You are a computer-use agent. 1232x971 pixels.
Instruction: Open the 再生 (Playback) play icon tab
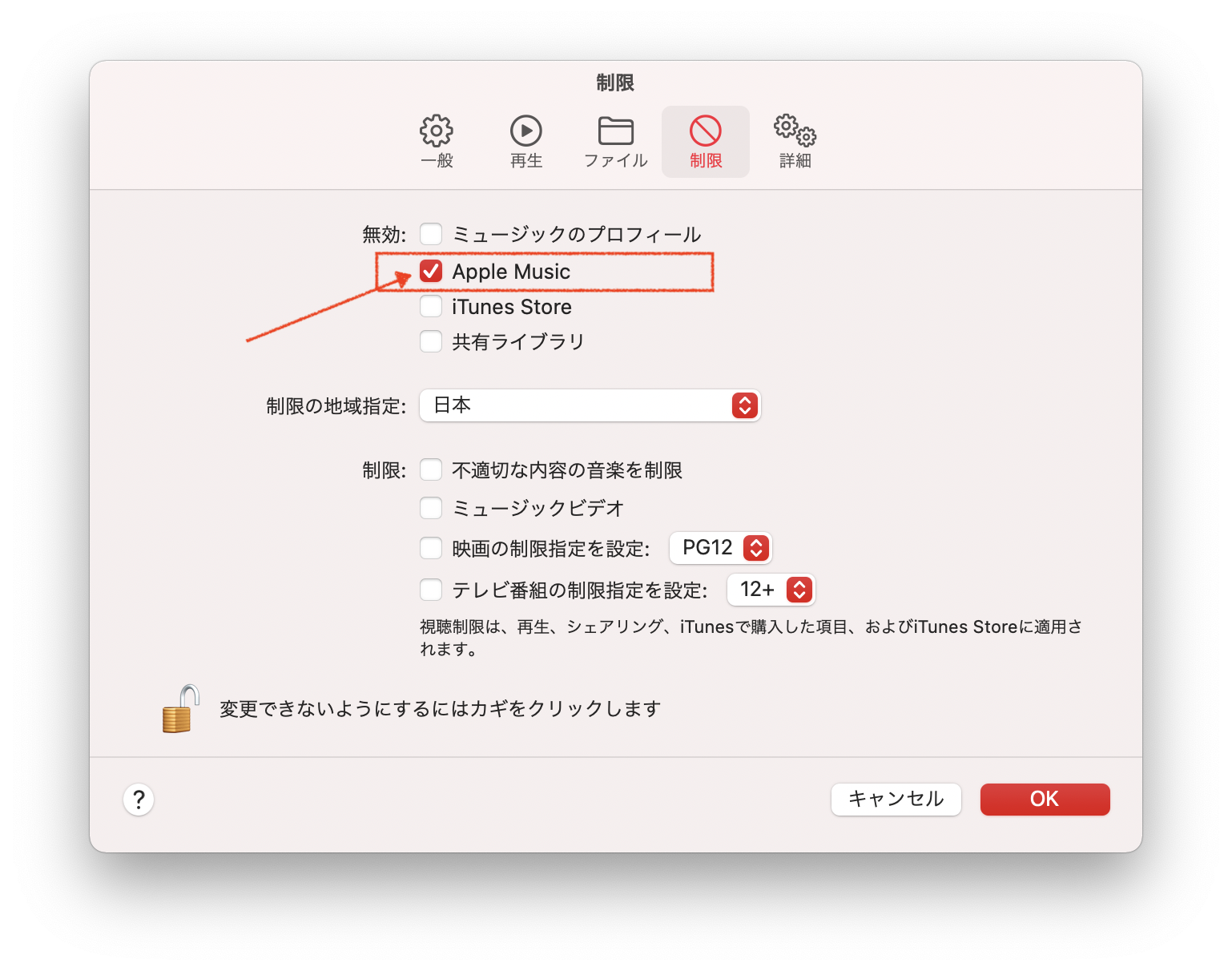526,142
